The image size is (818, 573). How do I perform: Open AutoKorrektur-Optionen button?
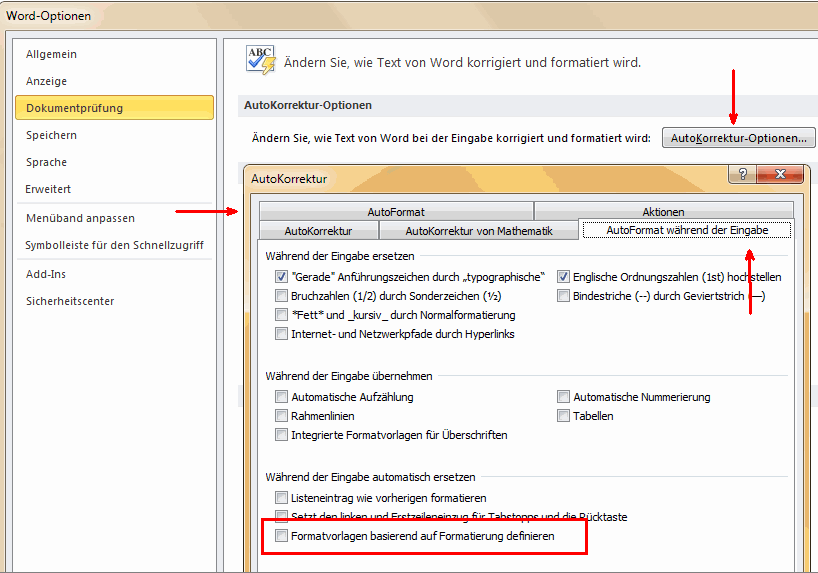(739, 138)
